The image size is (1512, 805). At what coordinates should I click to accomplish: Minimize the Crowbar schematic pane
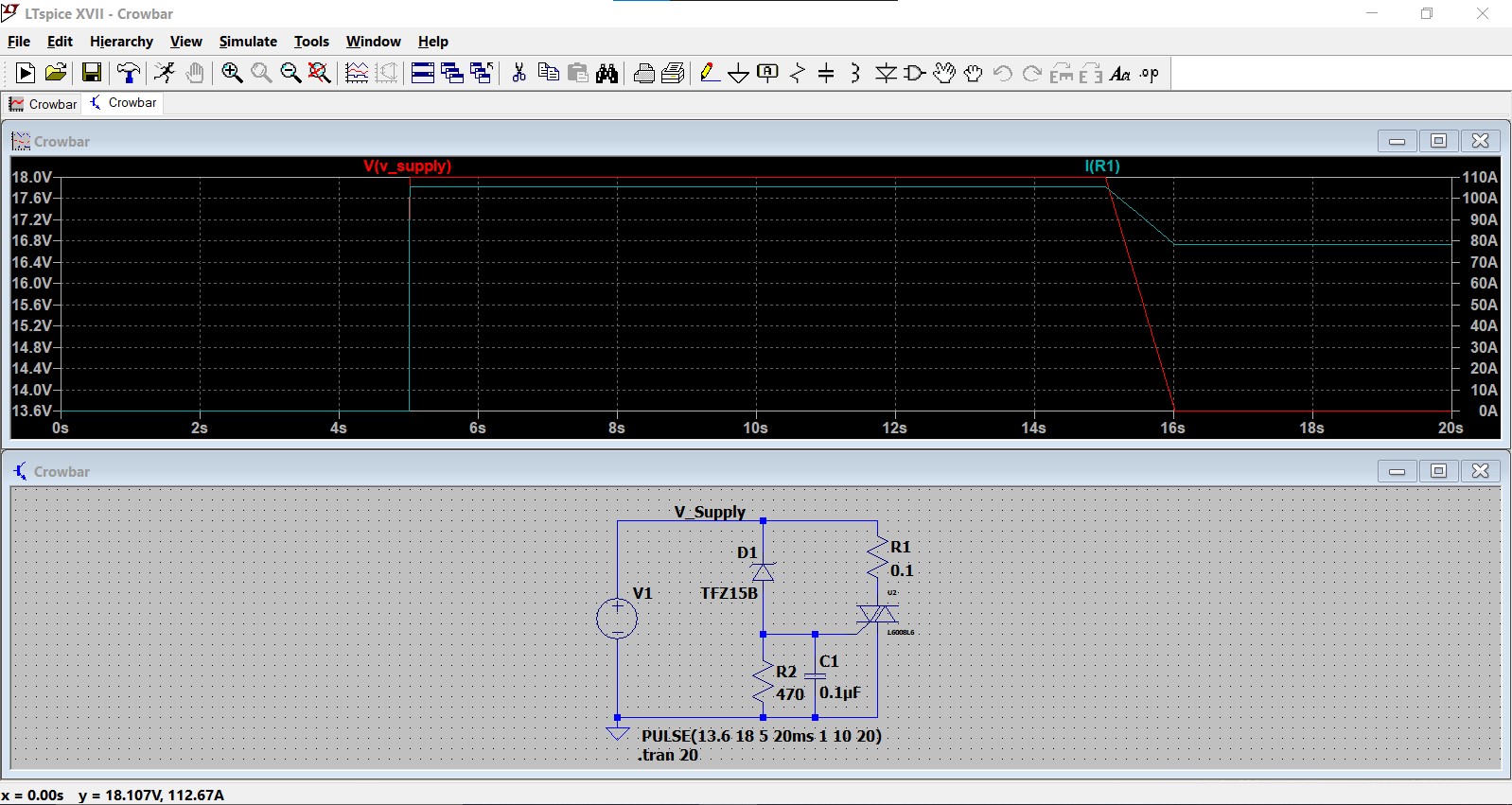pyautogui.click(x=1397, y=471)
